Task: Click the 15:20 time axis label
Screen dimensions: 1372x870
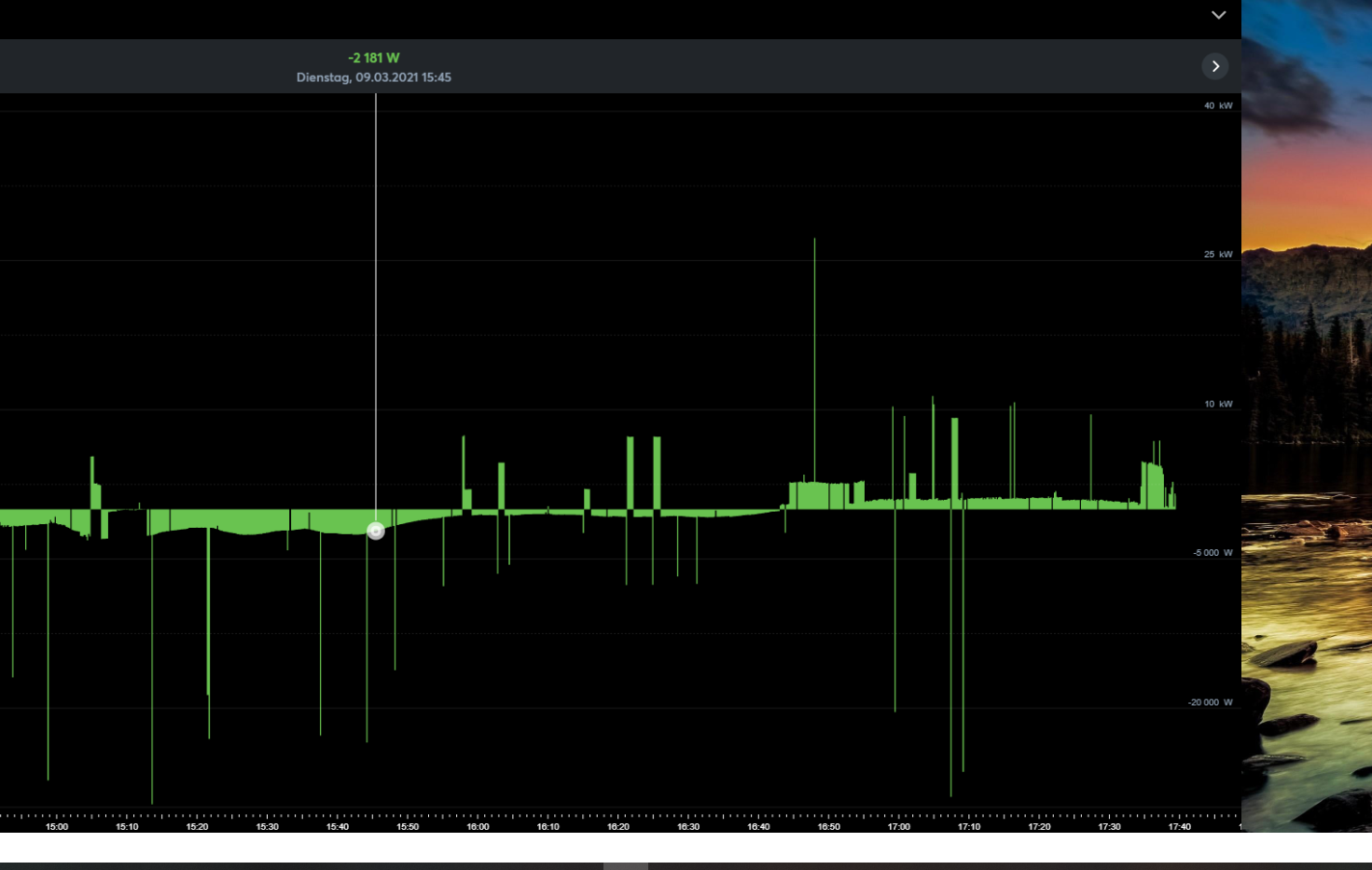Action: pyautogui.click(x=197, y=826)
